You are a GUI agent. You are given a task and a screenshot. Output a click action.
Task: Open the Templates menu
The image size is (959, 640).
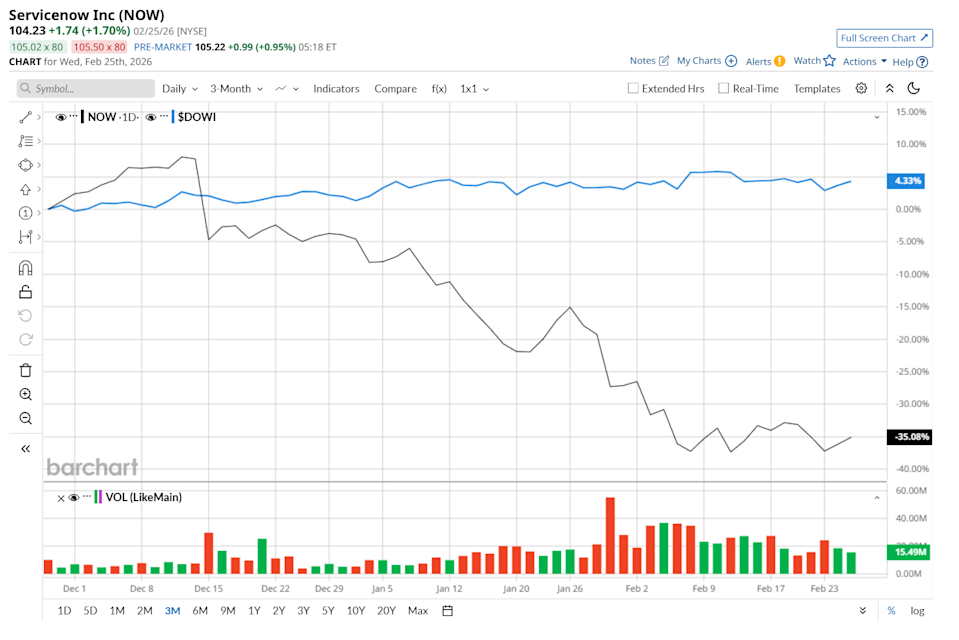817,89
